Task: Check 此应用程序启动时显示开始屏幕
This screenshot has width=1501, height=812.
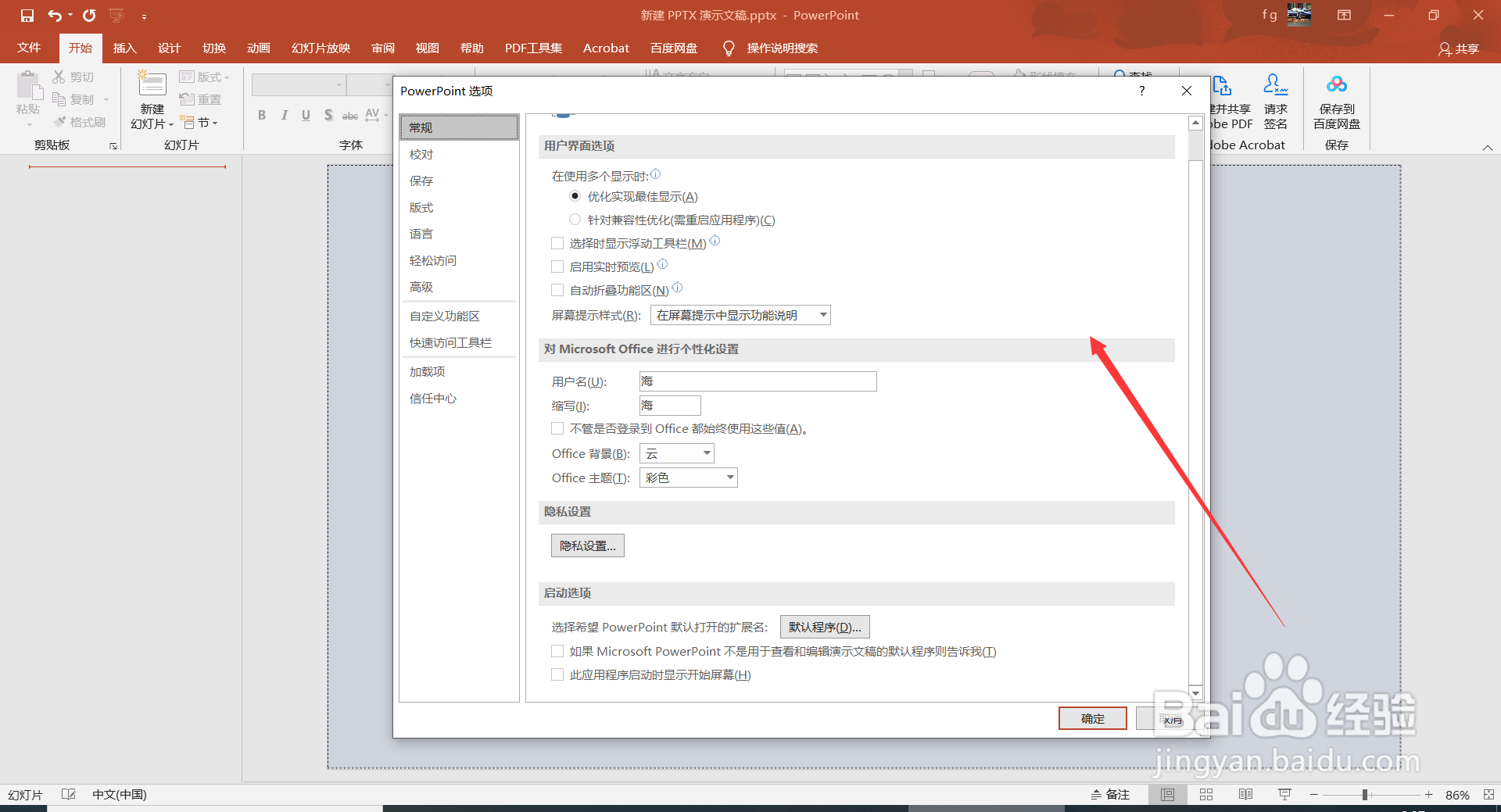Action: pyautogui.click(x=557, y=674)
